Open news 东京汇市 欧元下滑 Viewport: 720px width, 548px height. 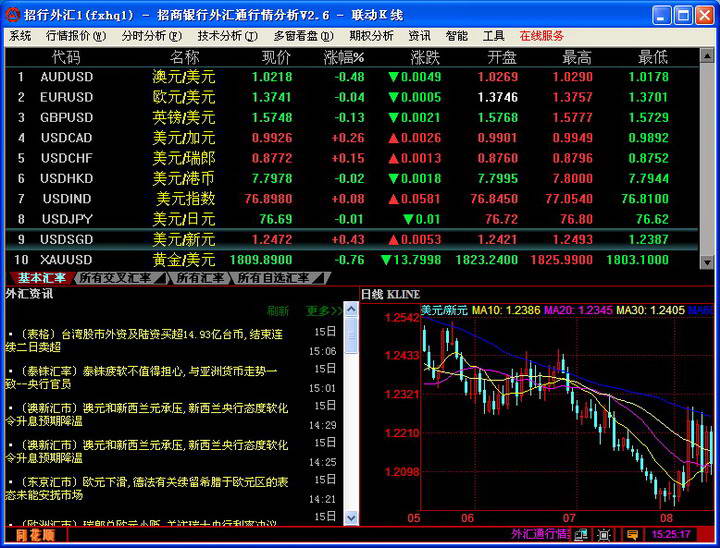point(146,488)
